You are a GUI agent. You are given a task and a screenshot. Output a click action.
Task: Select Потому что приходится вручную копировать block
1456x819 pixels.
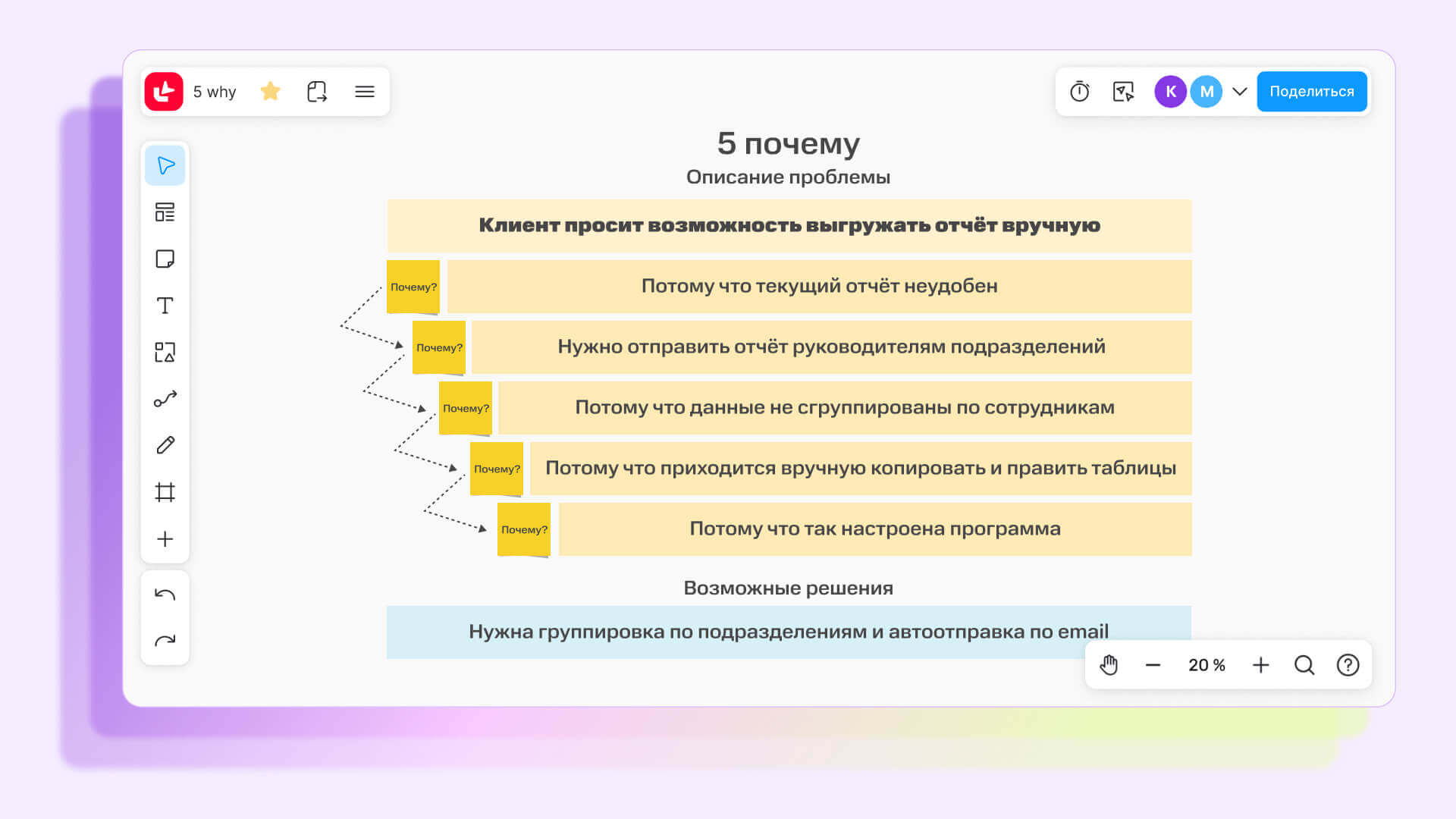click(x=861, y=469)
